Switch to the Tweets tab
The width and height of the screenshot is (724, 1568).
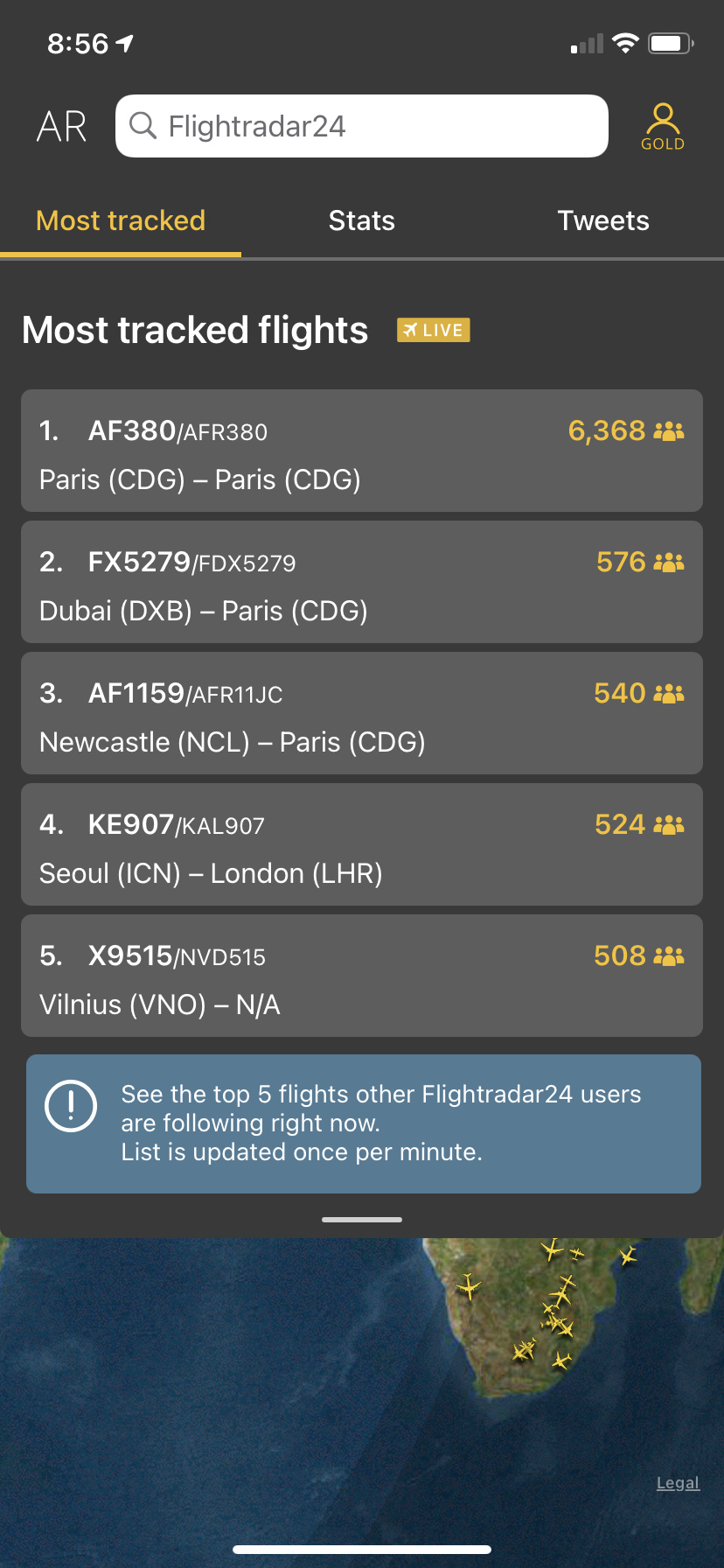603,220
